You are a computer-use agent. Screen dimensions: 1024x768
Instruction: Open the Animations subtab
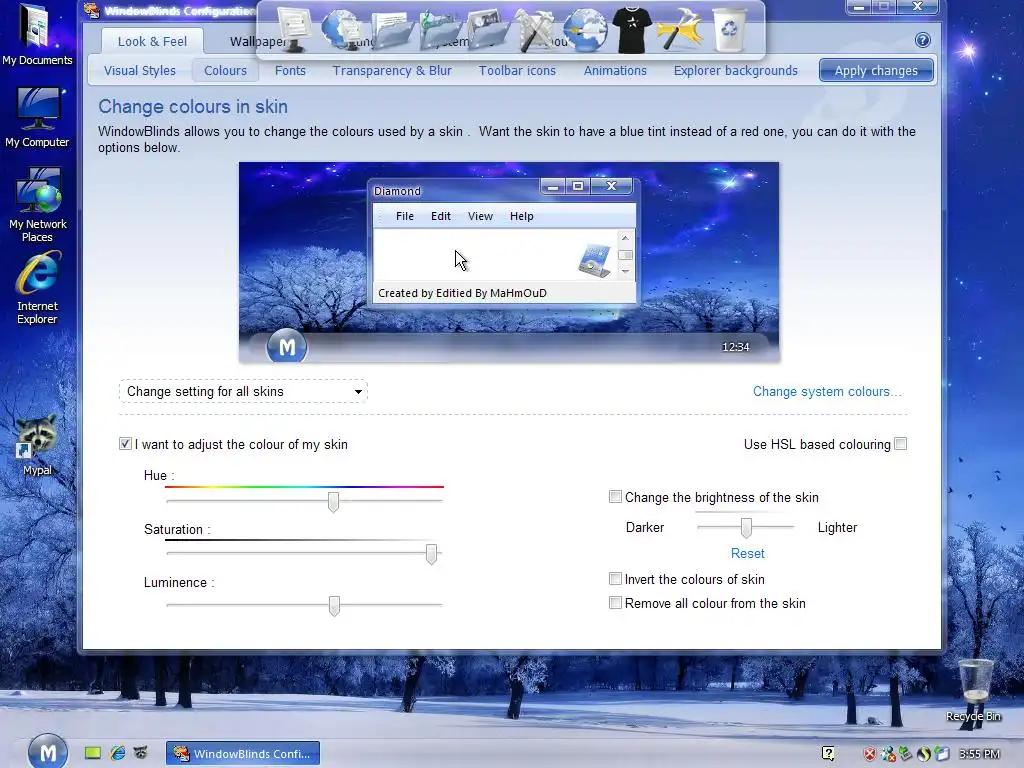tap(615, 71)
